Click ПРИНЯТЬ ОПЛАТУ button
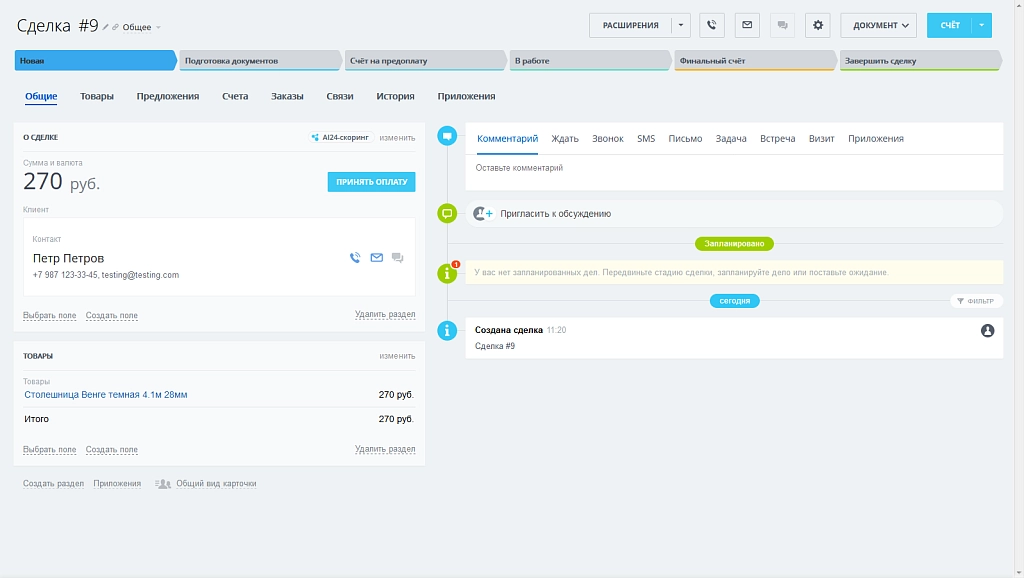This screenshot has width=1024, height=578. click(372, 182)
